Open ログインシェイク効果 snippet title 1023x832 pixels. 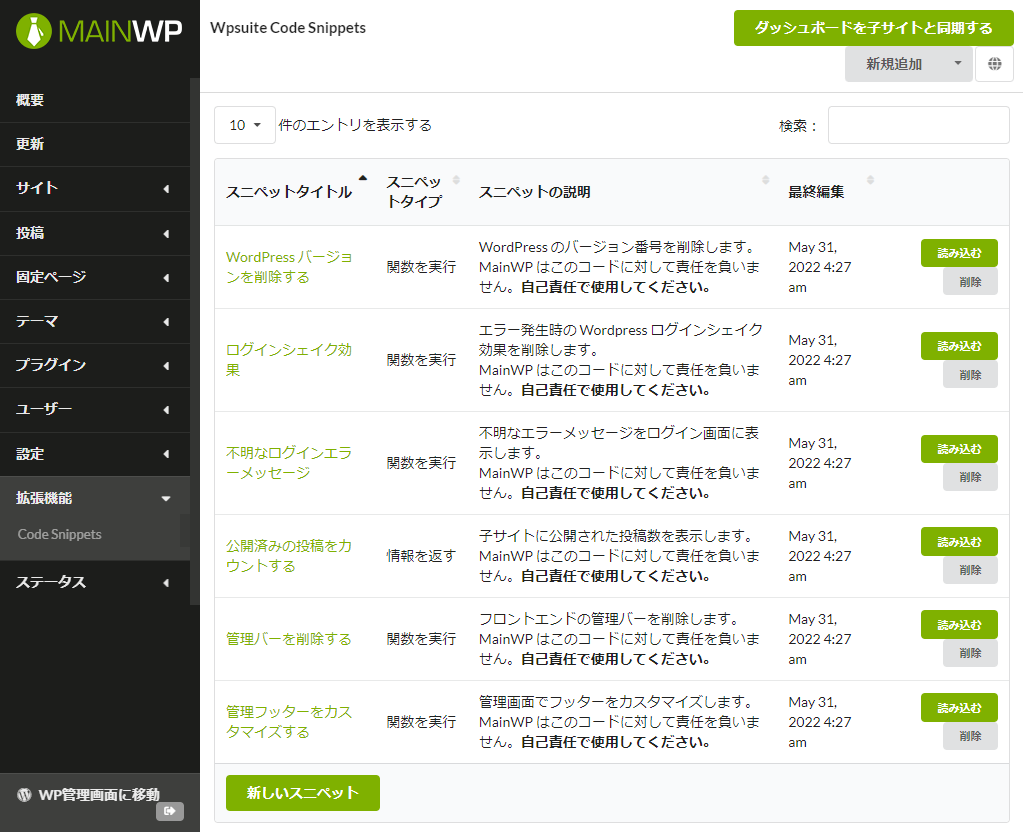289,360
